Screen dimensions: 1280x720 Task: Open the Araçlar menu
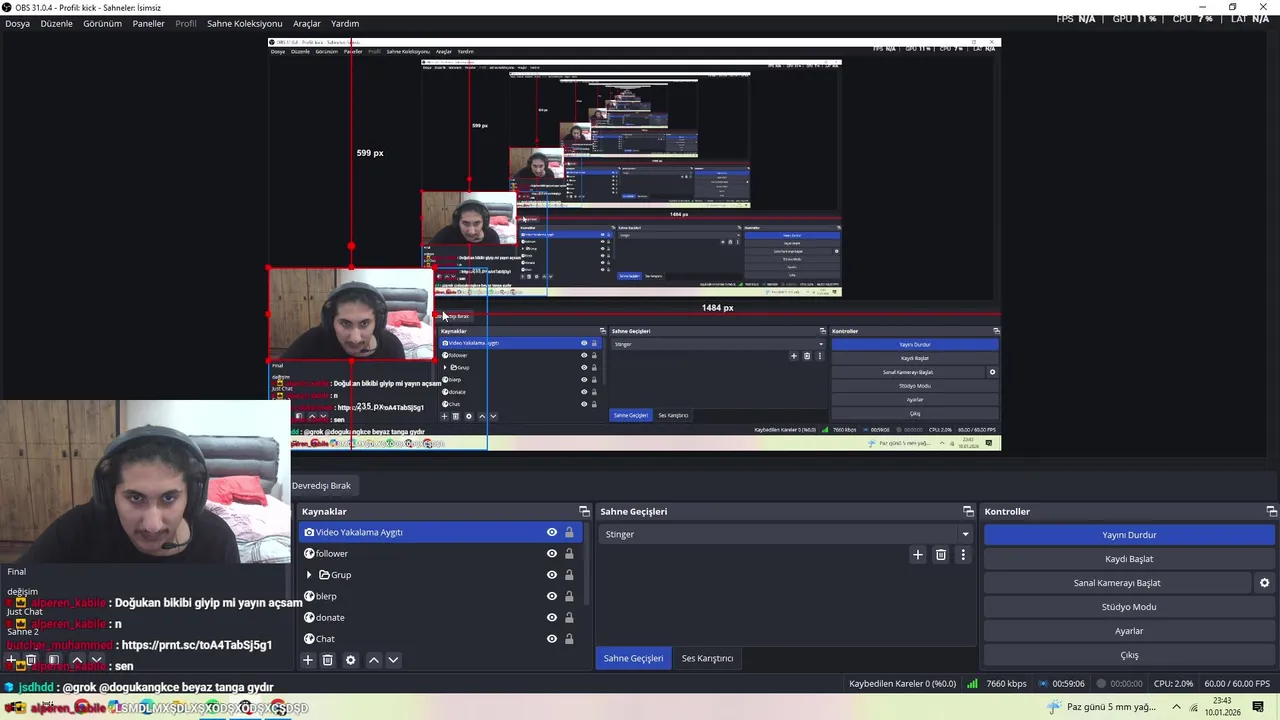(x=306, y=23)
